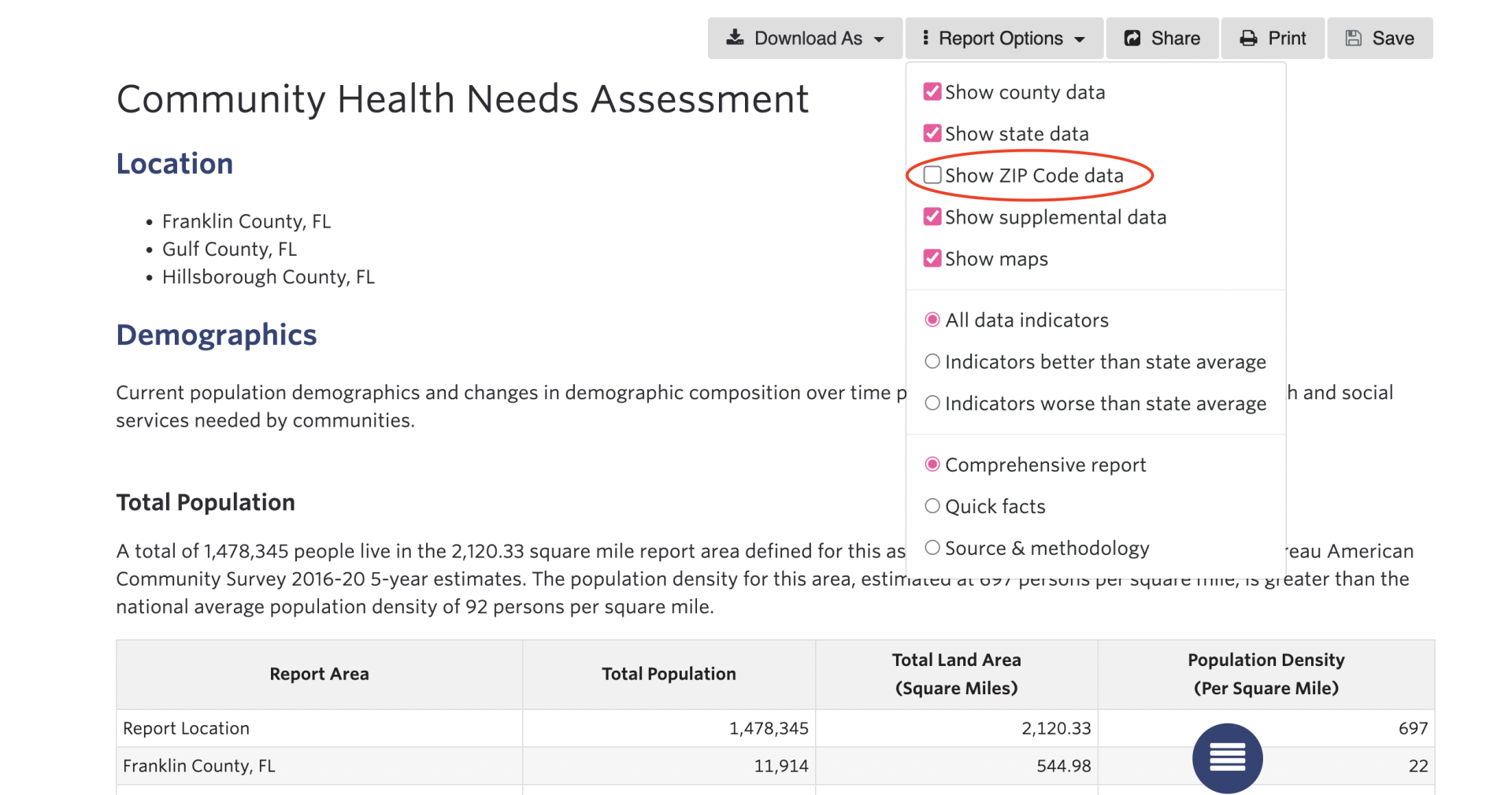
Task: Click the Save button
Action: coord(1379,38)
